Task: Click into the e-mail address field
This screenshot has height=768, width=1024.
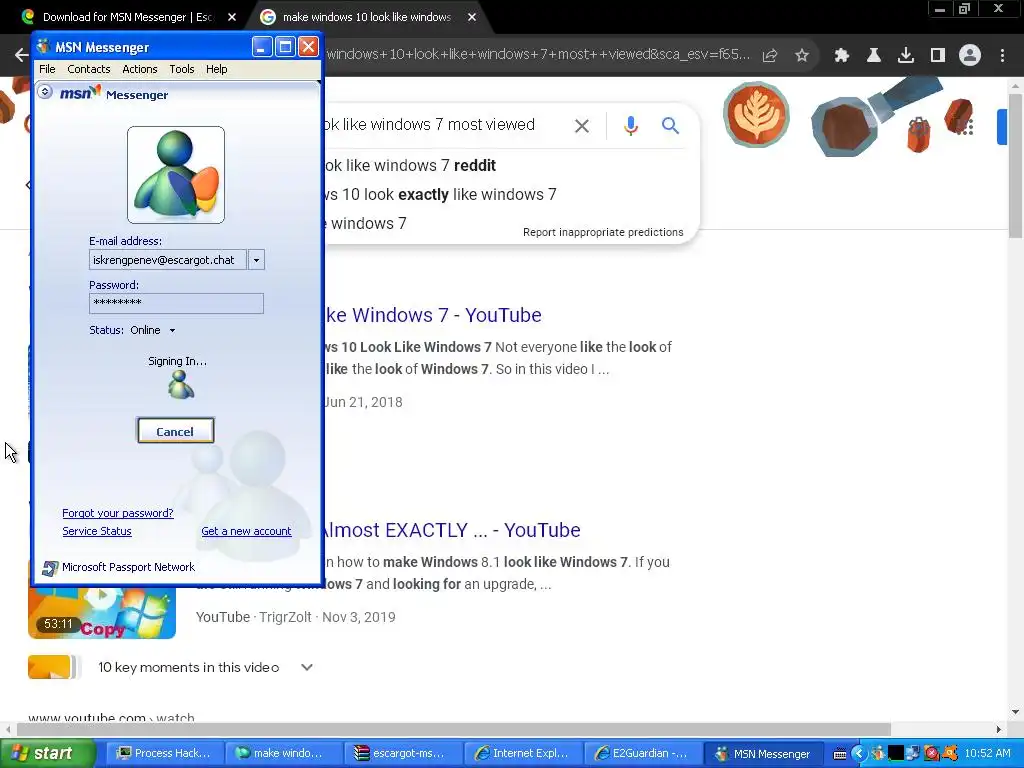Action: tap(168, 260)
